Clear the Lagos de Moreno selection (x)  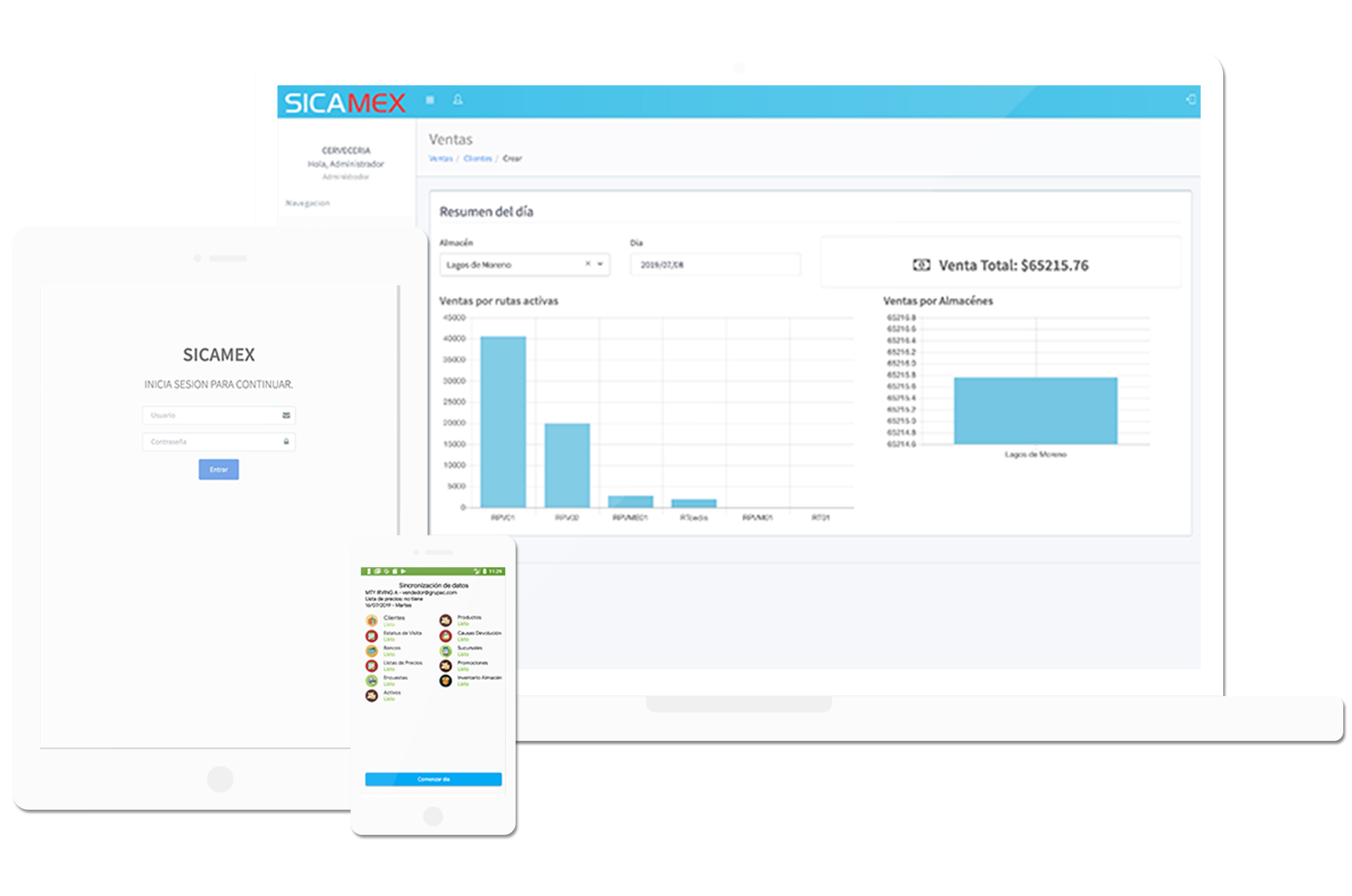coord(588,264)
